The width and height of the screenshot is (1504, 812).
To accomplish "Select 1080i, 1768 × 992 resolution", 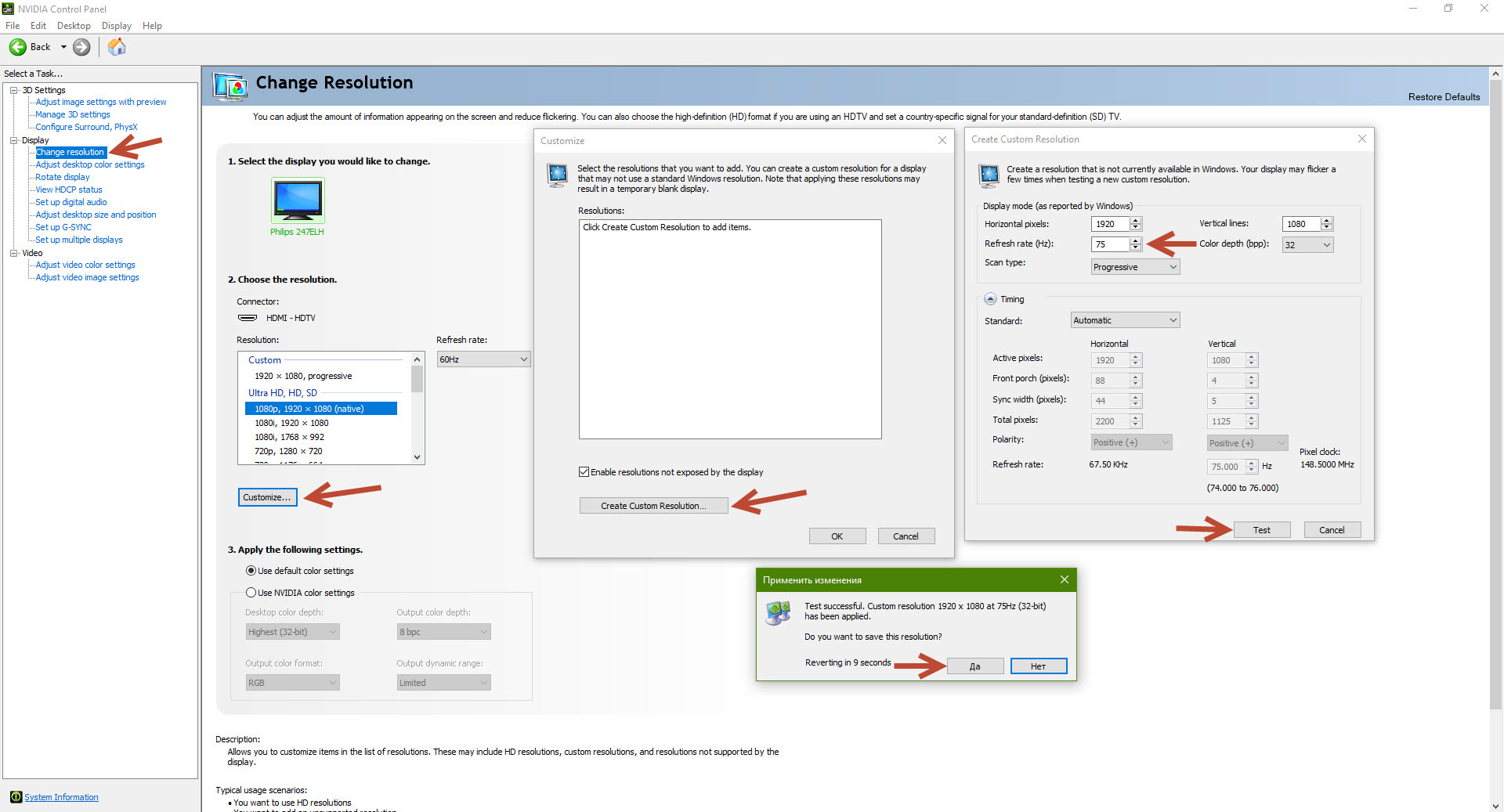I will (289, 437).
